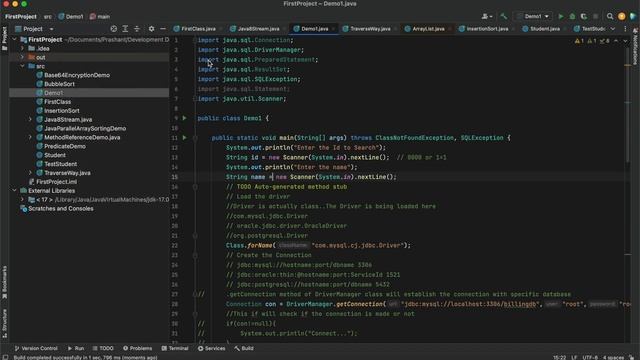Expand all icon in Project panel
The width and height of the screenshot is (640, 360).
click(125, 29)
